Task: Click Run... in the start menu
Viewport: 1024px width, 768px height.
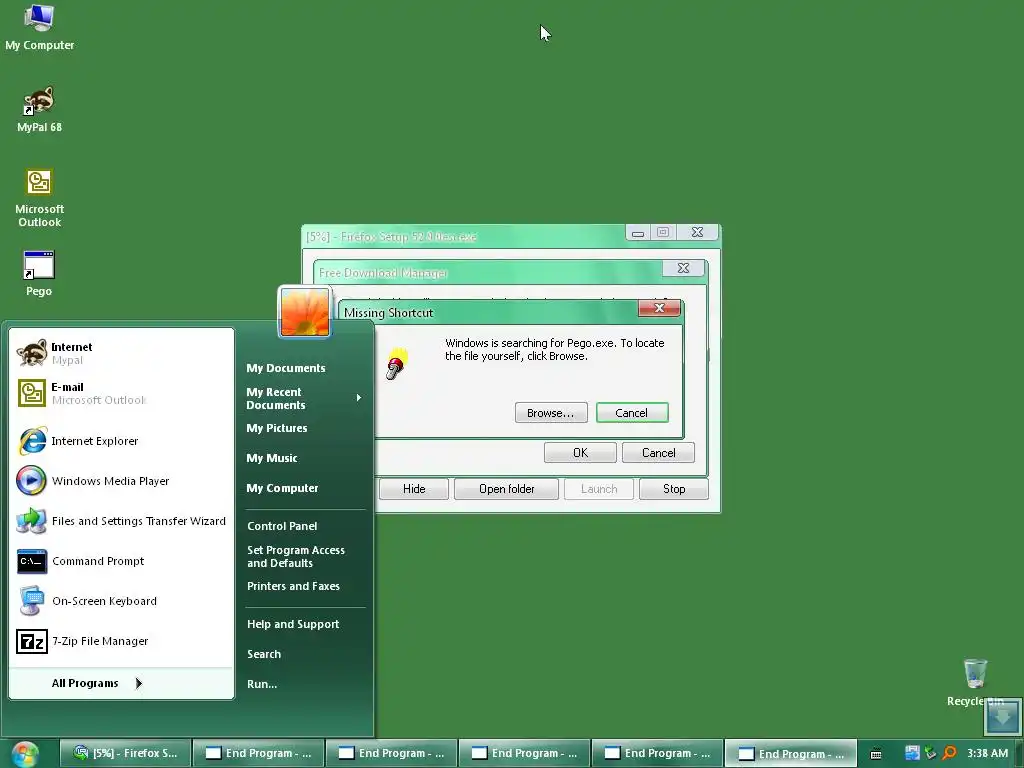Action: click(262, 684)
